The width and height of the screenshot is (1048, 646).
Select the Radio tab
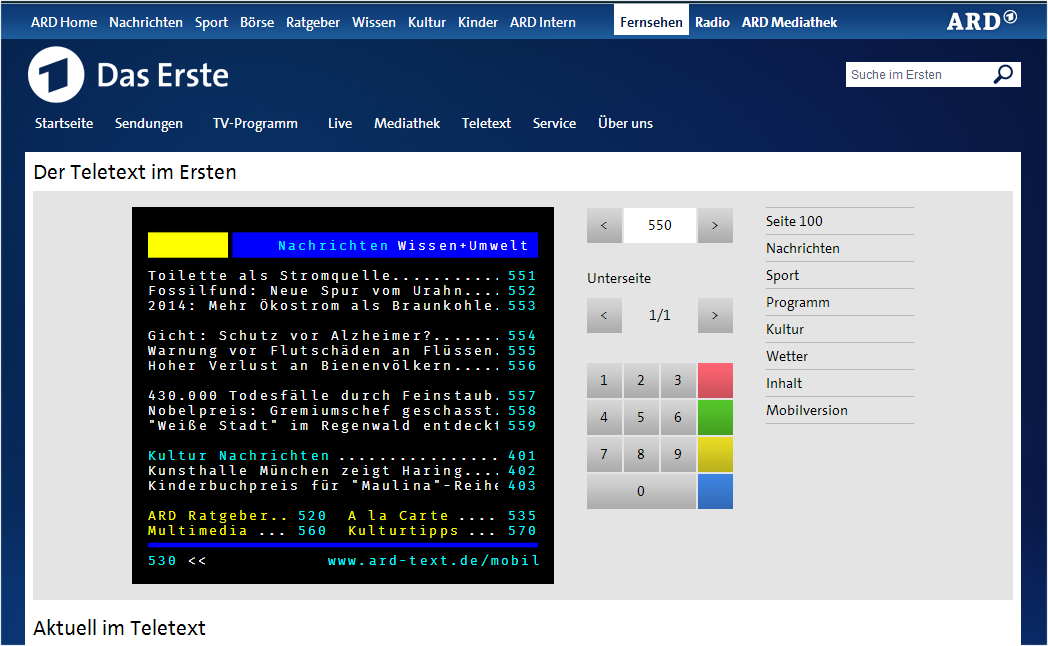(x=712, y=22)
